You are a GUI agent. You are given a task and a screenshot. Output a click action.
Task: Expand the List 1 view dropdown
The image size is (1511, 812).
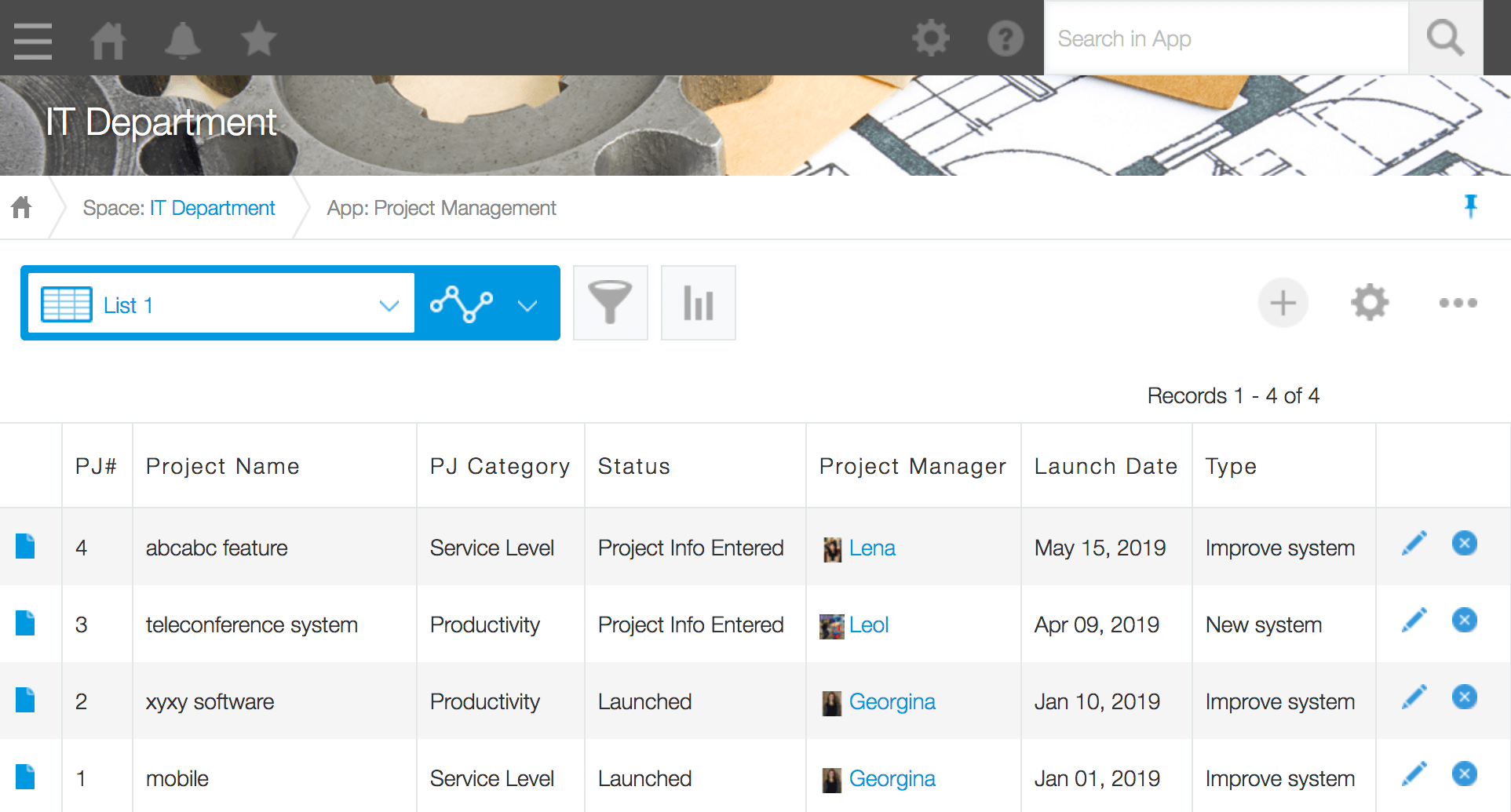389,305
